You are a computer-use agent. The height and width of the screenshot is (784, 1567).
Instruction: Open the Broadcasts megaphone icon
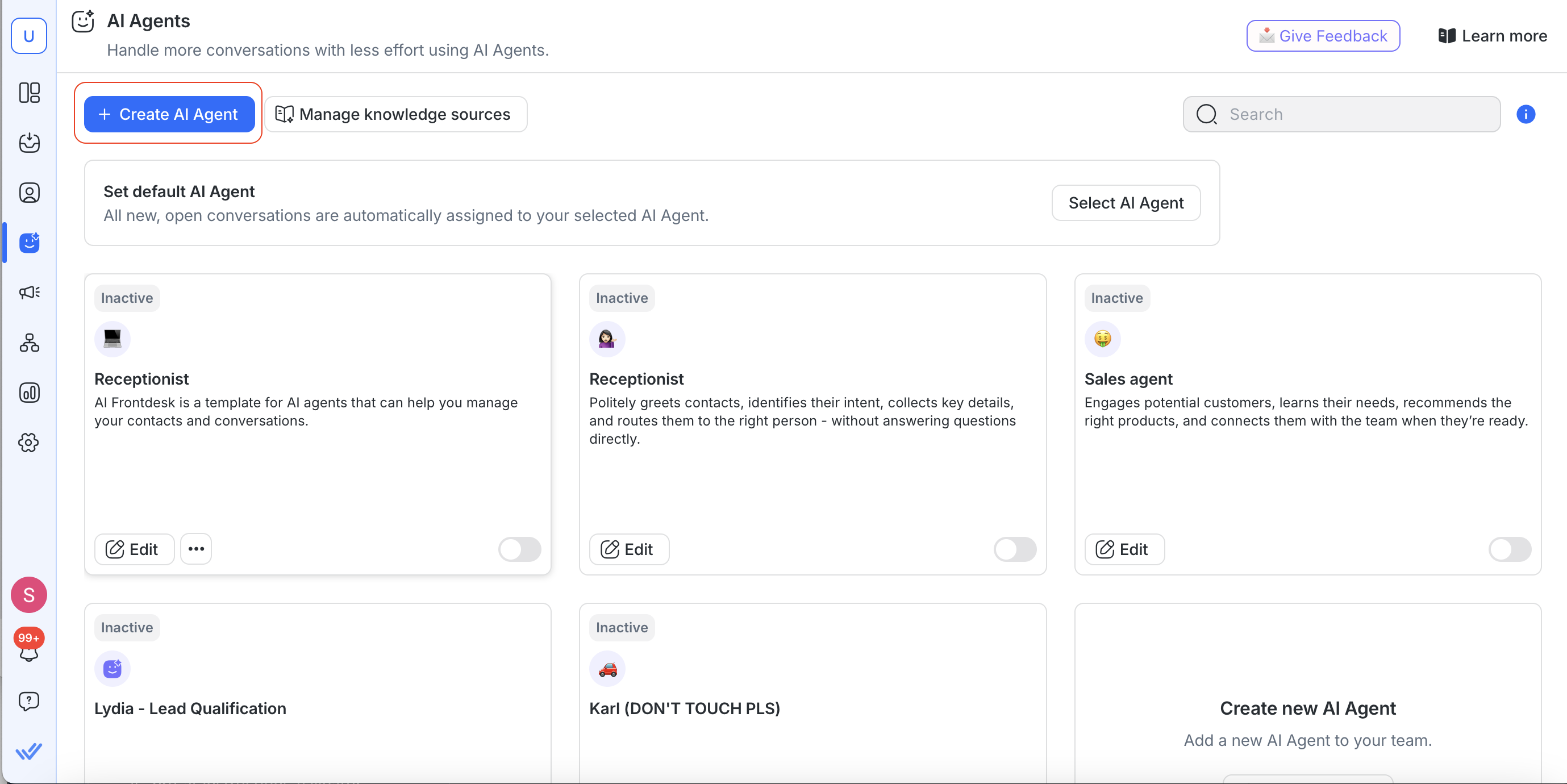29,293
